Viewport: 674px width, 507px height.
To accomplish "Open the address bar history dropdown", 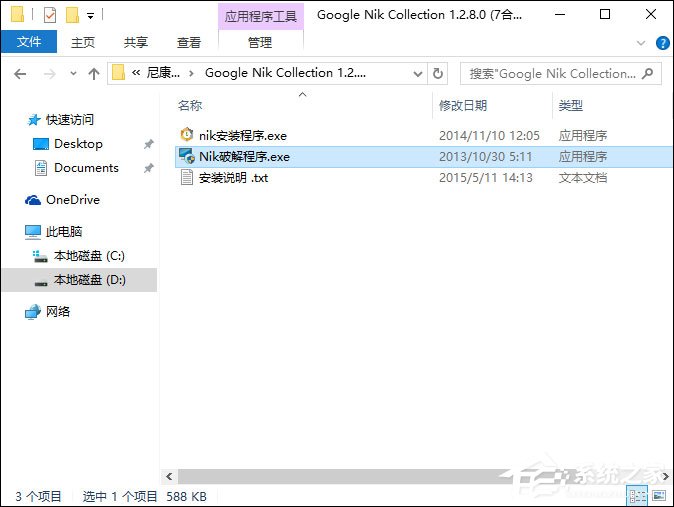I will [x=417, y=74].
